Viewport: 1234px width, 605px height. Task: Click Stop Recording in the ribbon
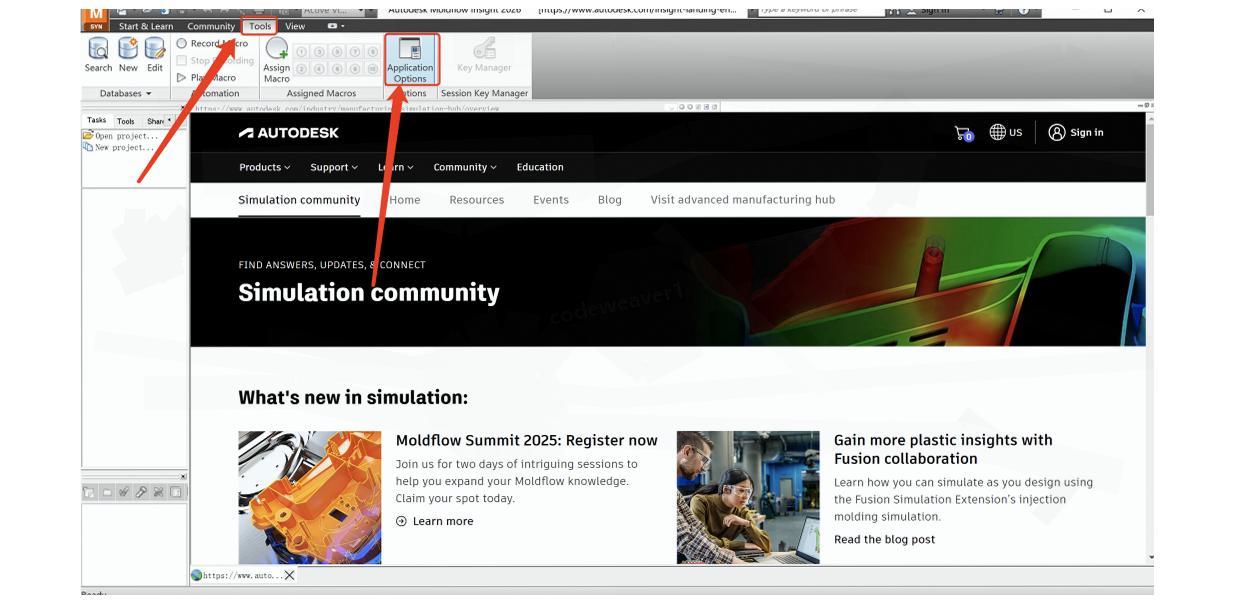tap(215, 60)
